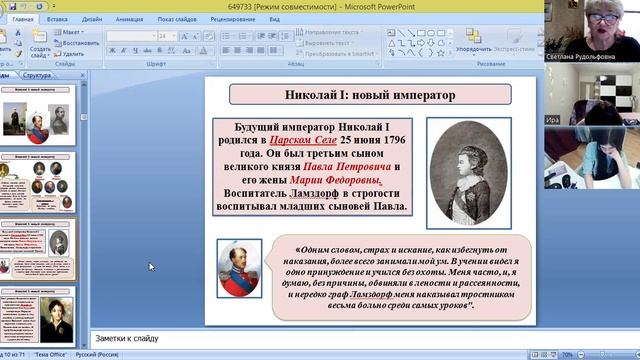Expand the Макет layout dropdown
The height and width of the screenshot is (360, 640).
pyautogui.click(x=69, y=32)
